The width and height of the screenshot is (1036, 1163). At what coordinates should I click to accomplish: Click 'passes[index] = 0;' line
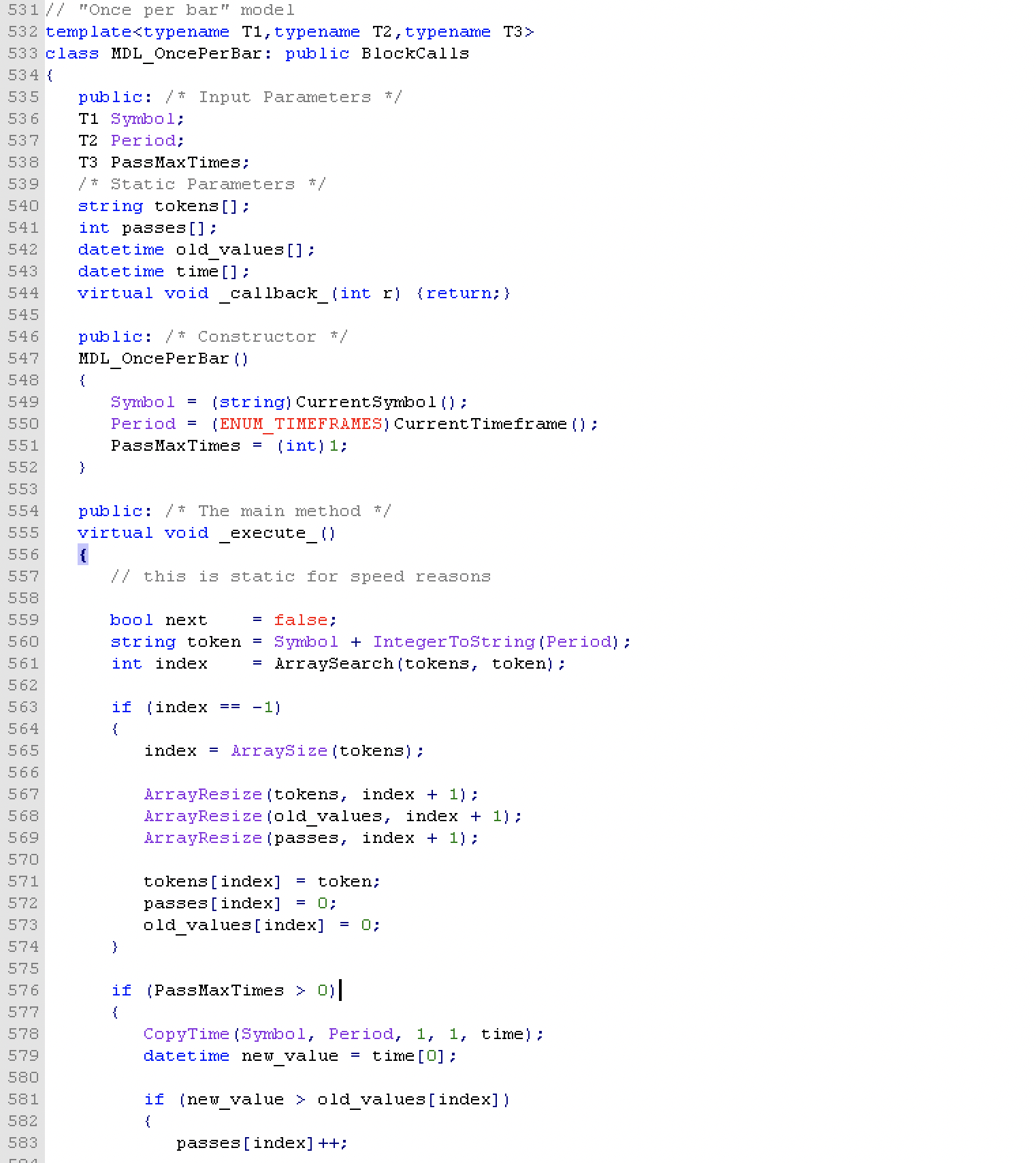click(240, 904)
